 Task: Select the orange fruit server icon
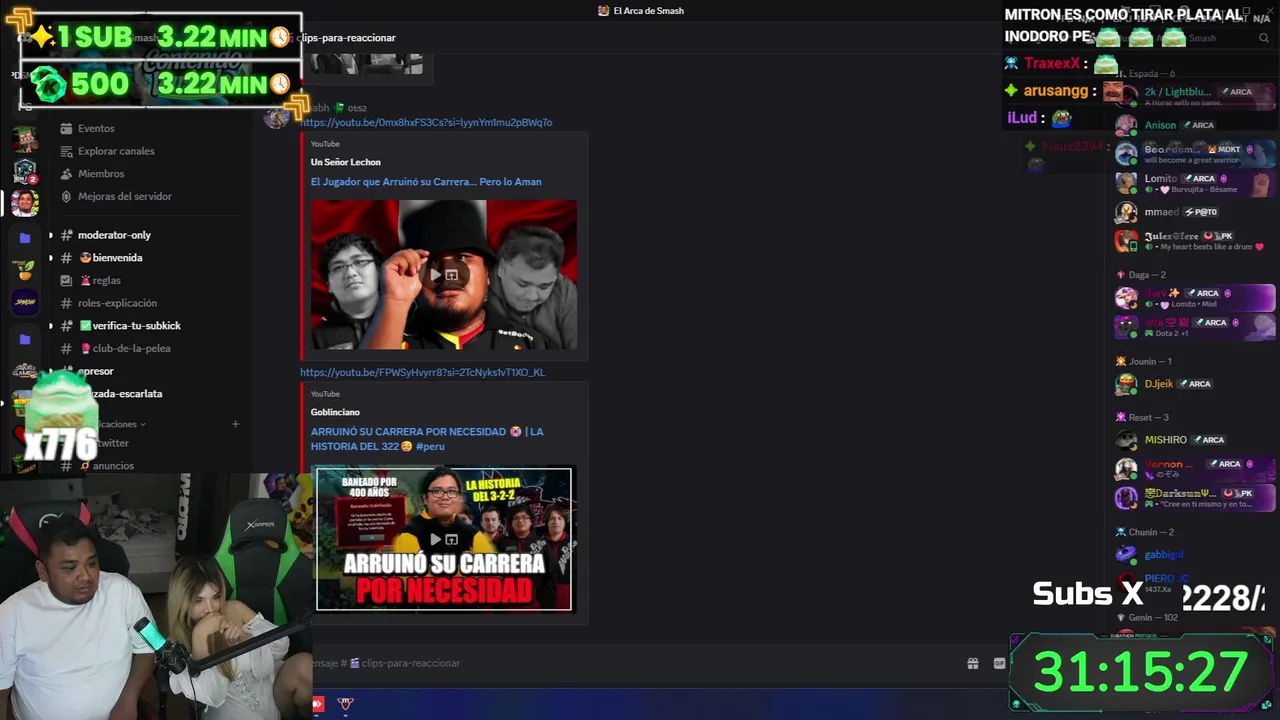(x=25, y=270)
